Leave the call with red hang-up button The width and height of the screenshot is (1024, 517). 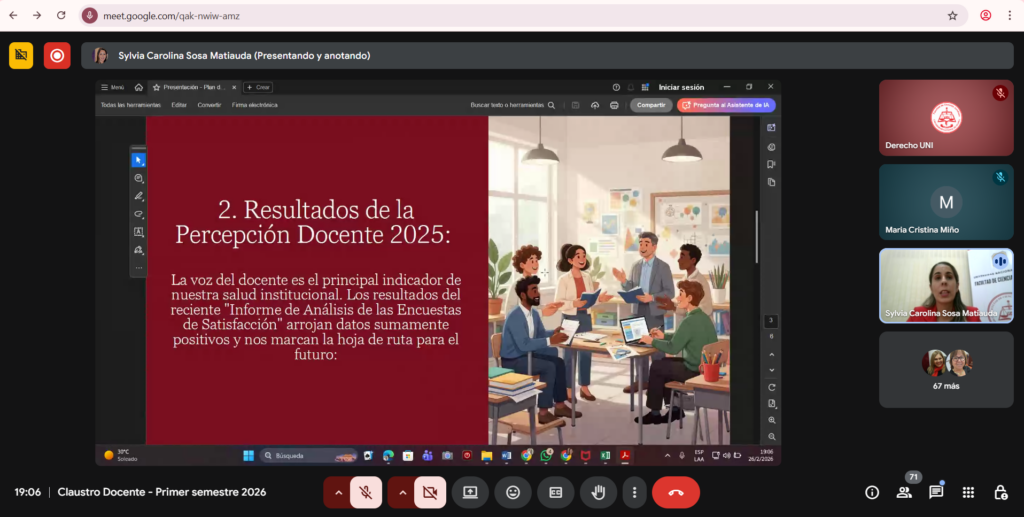coord(676,492)
